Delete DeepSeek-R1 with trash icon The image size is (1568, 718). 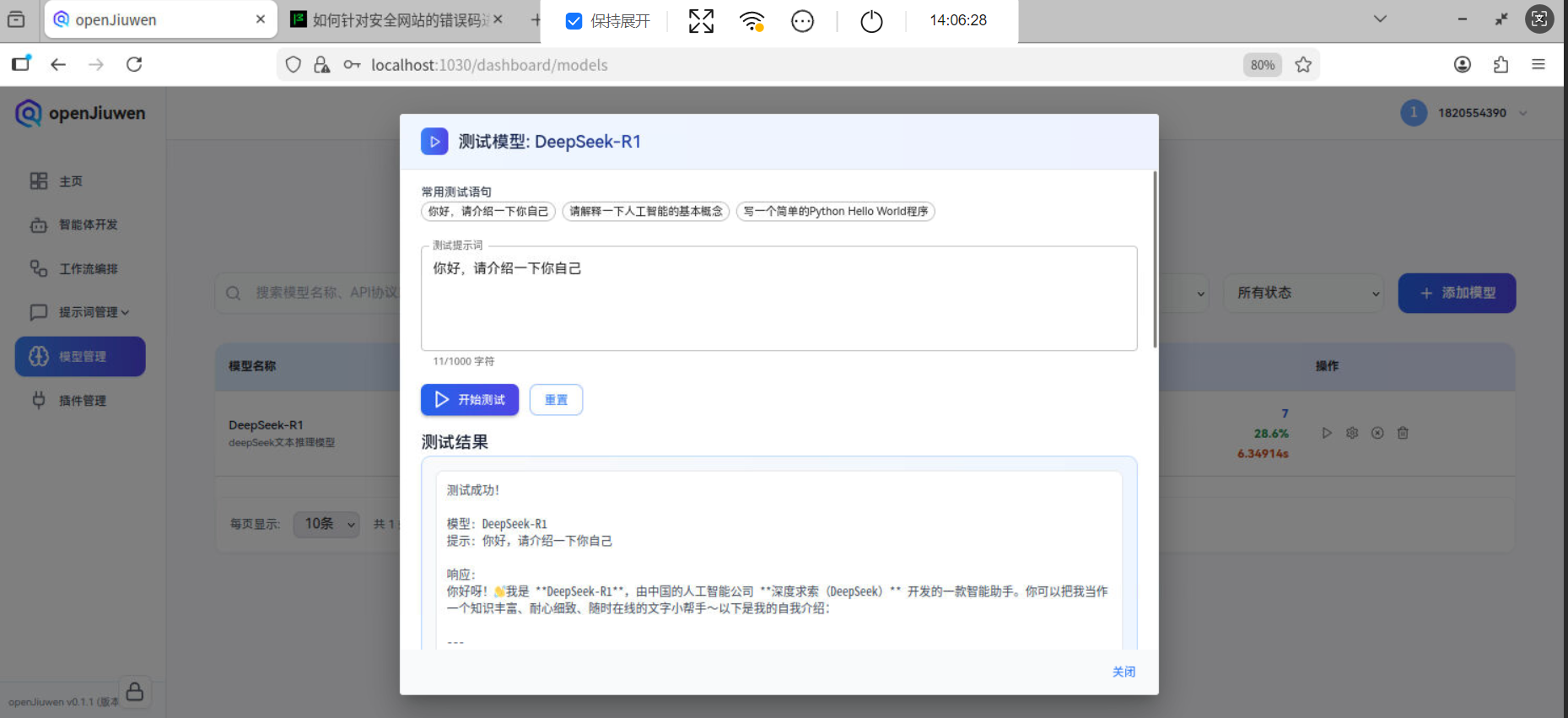[1403, 433]
